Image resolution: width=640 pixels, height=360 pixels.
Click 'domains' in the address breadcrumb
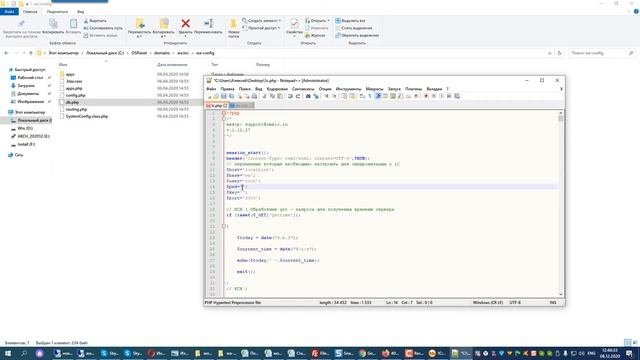point(162,53)
